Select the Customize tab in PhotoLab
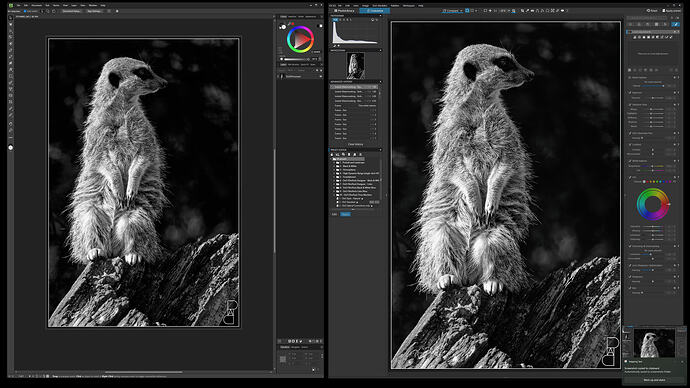 tap(374, 11)
